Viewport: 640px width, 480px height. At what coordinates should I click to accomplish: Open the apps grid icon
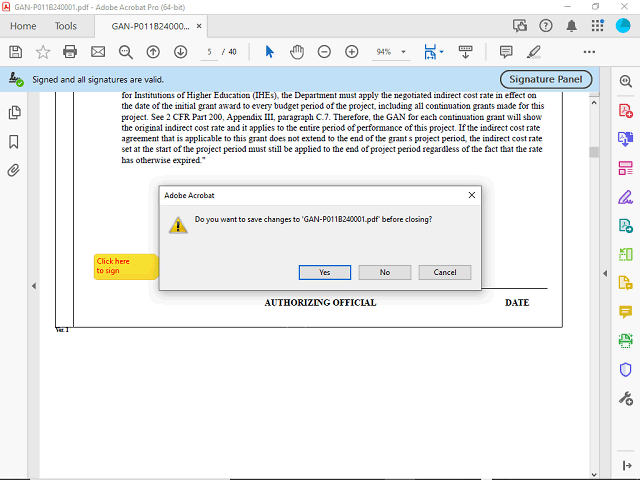point(597,26)
